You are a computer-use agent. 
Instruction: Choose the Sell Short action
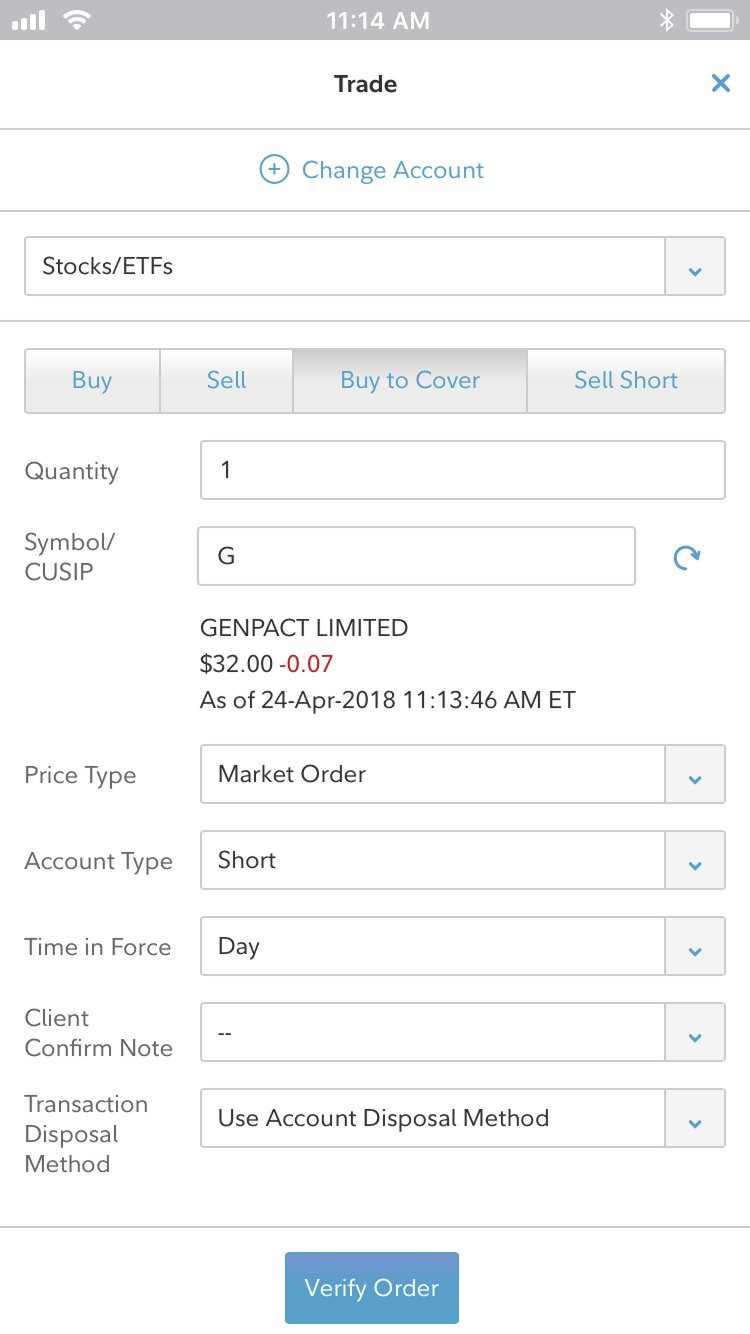point(626,380)
